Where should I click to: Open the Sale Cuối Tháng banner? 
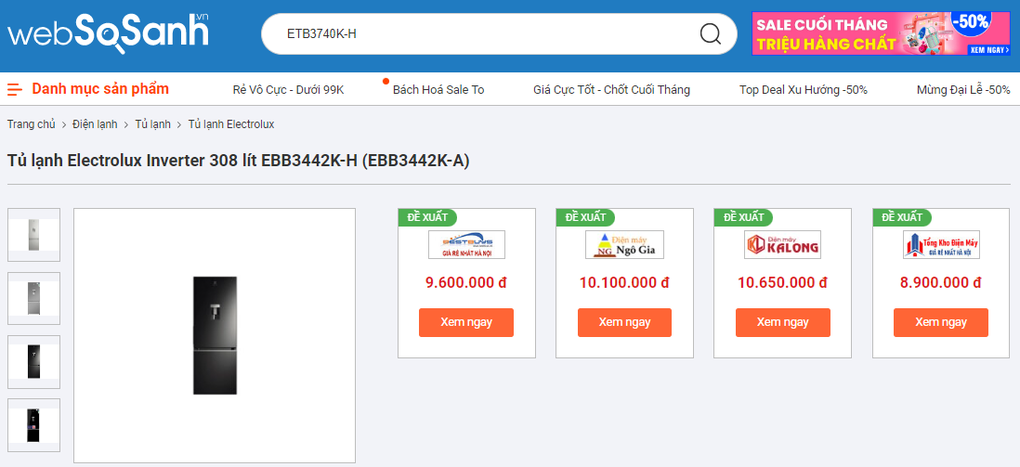pos(881,34)
